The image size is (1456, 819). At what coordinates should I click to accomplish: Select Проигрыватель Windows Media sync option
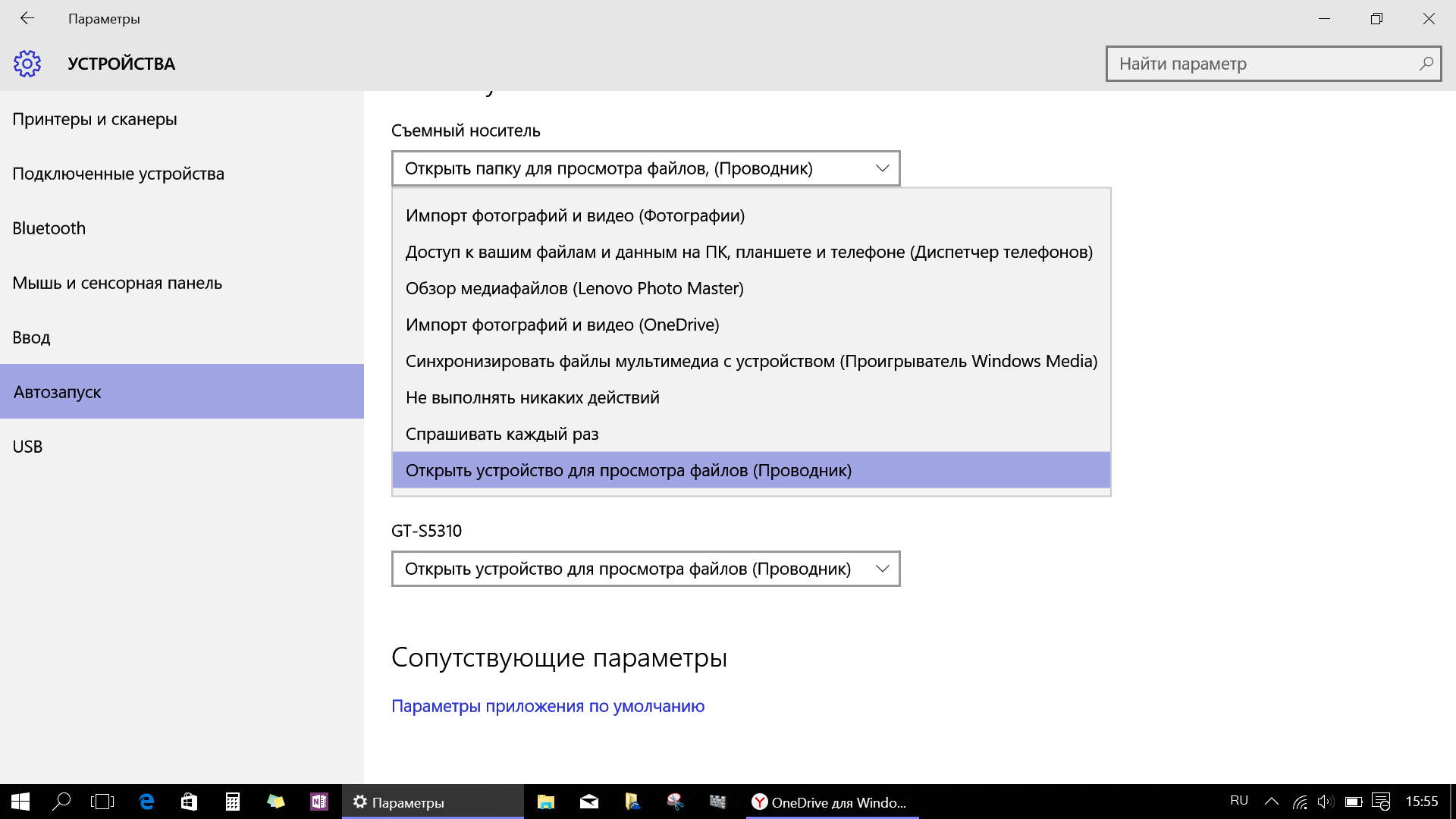coord(752,361)
